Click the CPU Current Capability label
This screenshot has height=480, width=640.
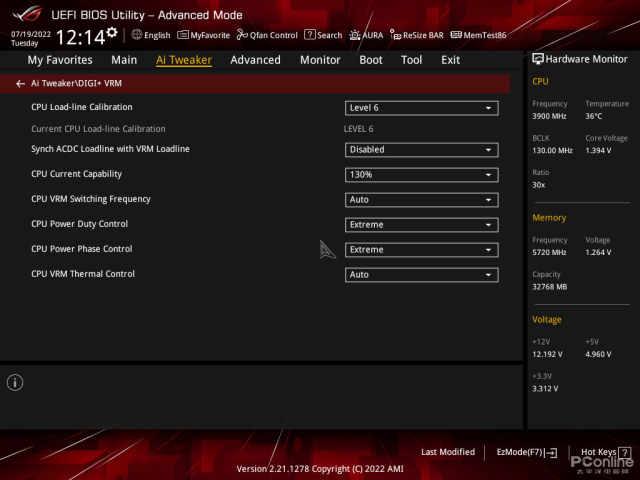point(77,174)
